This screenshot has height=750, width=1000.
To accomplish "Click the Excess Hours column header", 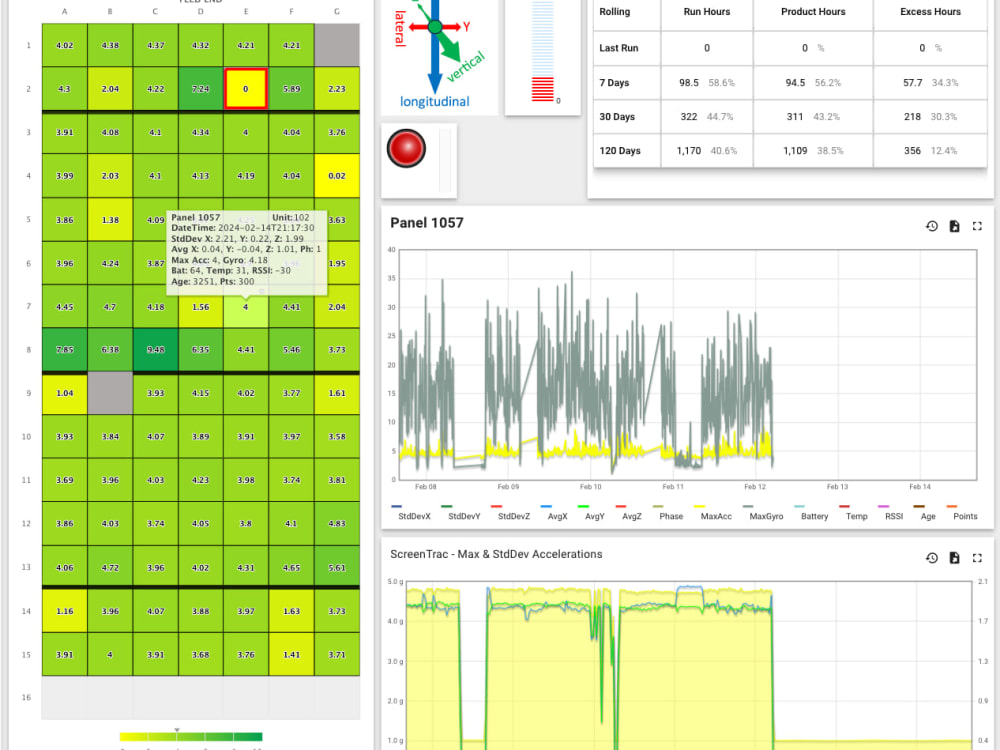I will point(930,11).
